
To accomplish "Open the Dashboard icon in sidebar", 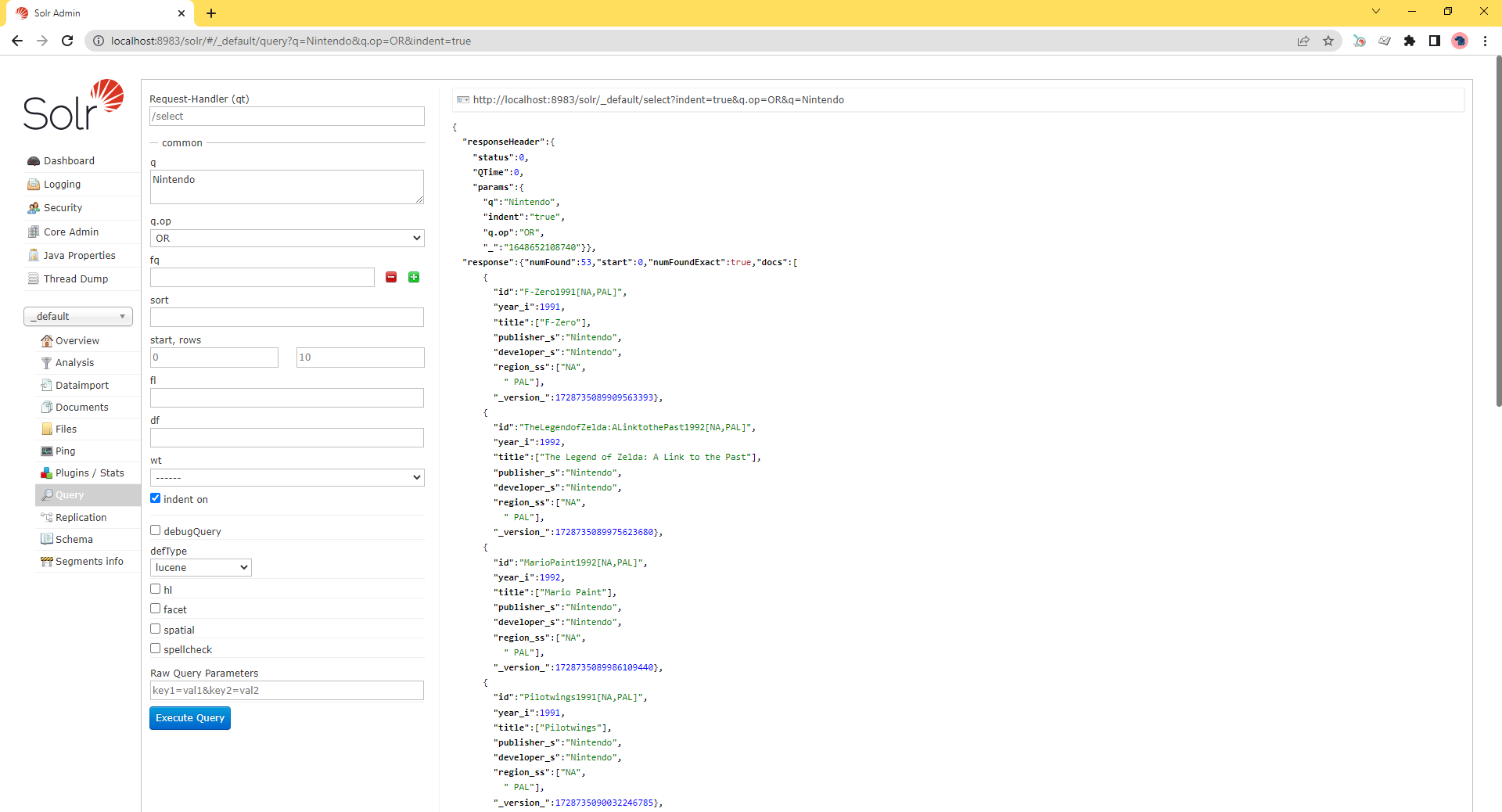I will [x=33, y=161].
